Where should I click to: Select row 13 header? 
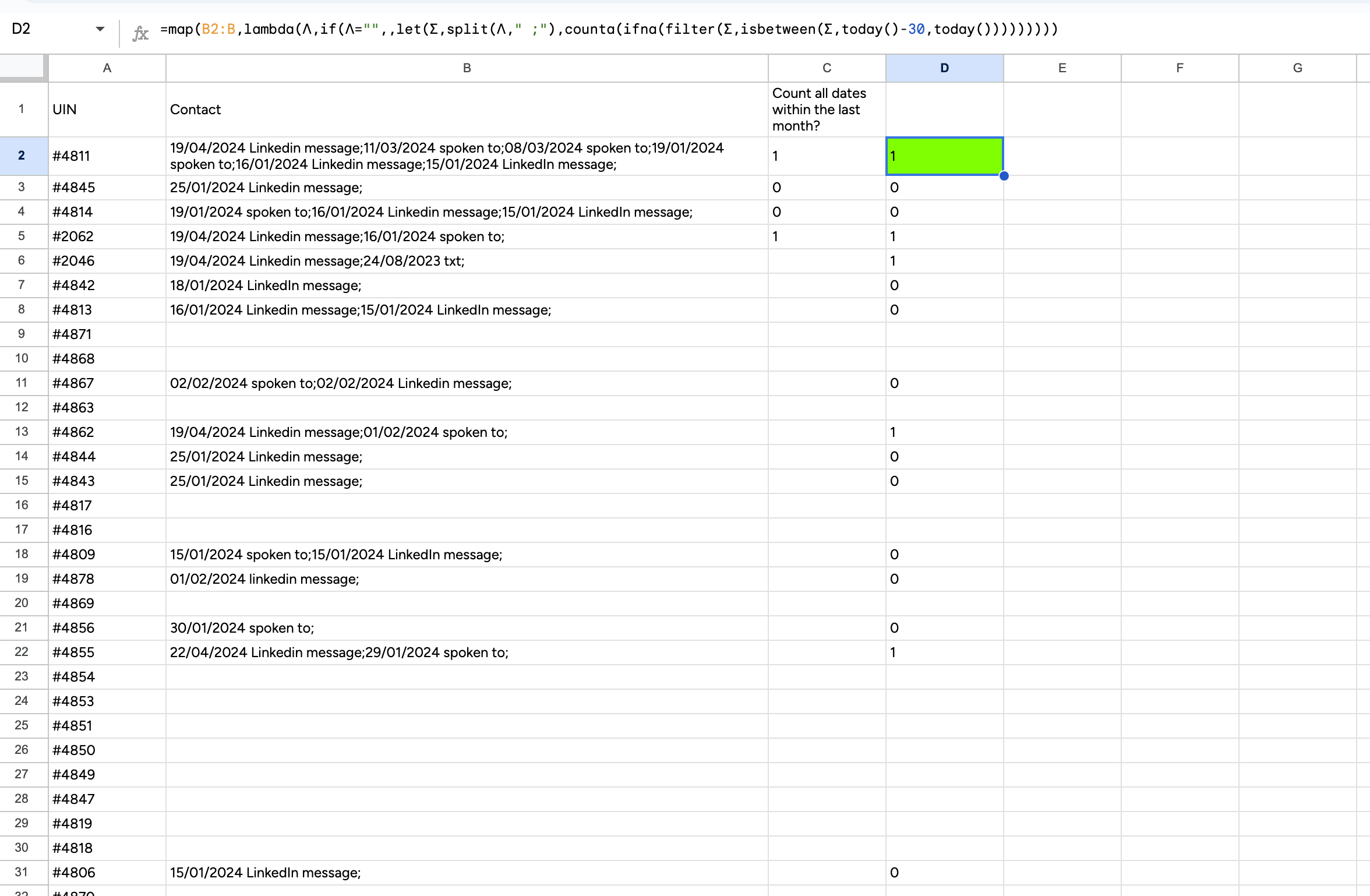coord(22,432)
